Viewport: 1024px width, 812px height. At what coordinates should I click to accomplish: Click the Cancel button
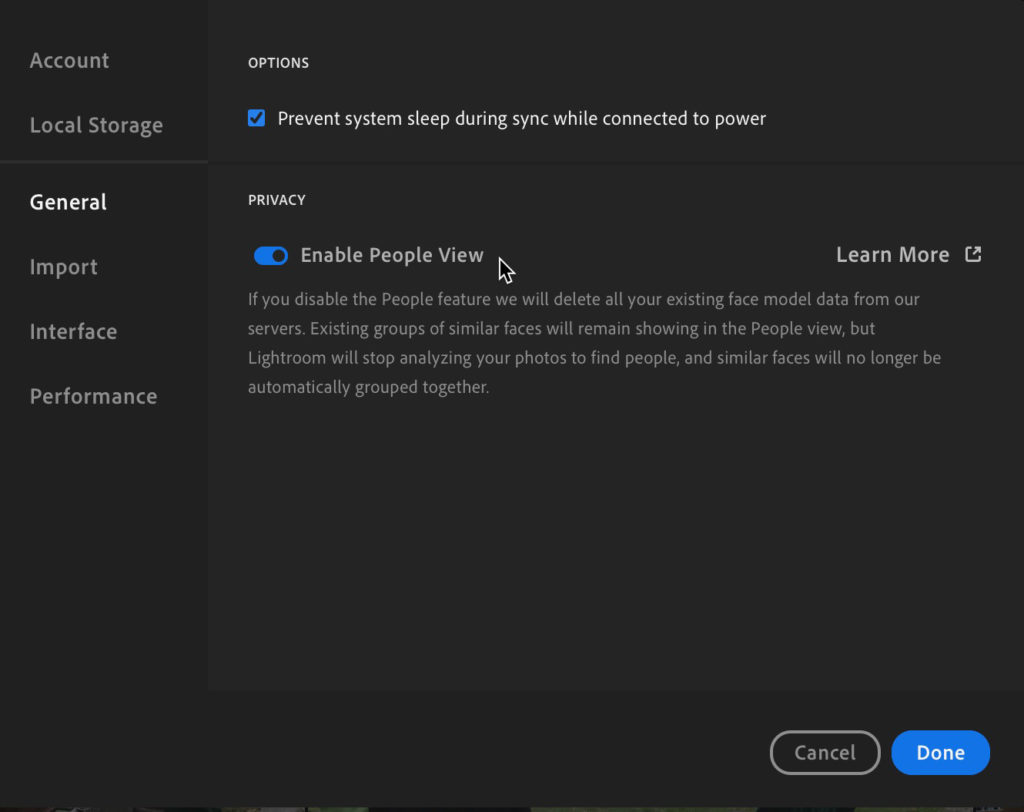coord(825,752)
